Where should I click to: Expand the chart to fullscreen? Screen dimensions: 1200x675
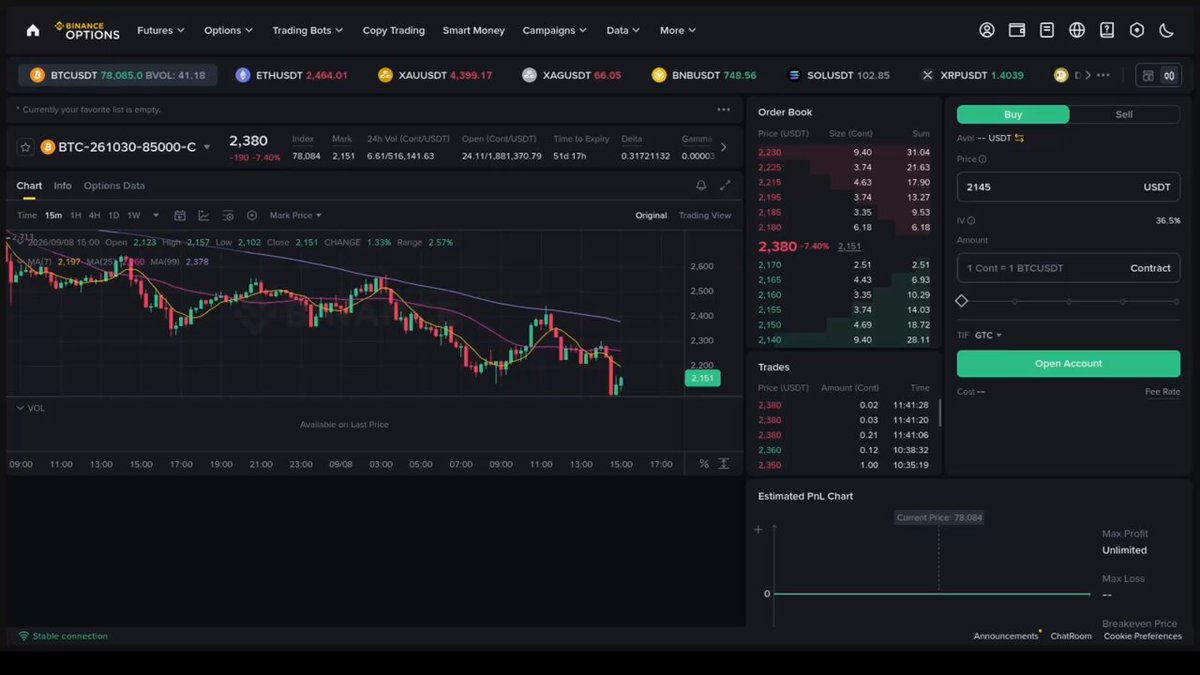tap(725, 185)
